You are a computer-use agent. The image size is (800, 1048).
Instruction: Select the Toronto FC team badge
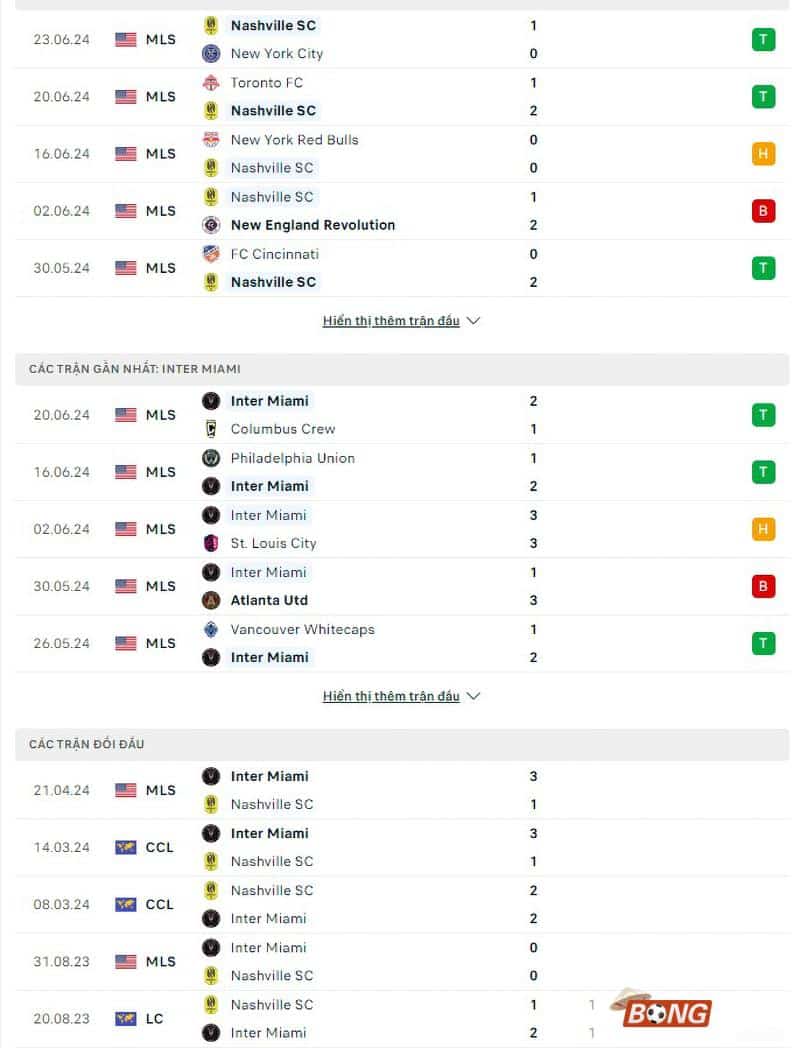point(210,83)
